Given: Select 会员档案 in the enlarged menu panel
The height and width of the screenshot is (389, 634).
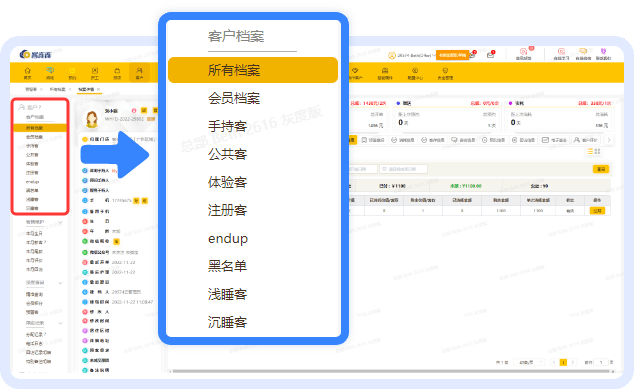Looking at the screenshot, I should point(234,98).
